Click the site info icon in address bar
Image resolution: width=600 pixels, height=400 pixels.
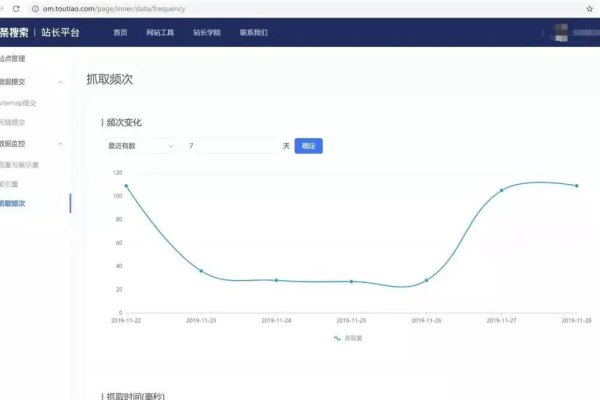click(35, 8)
